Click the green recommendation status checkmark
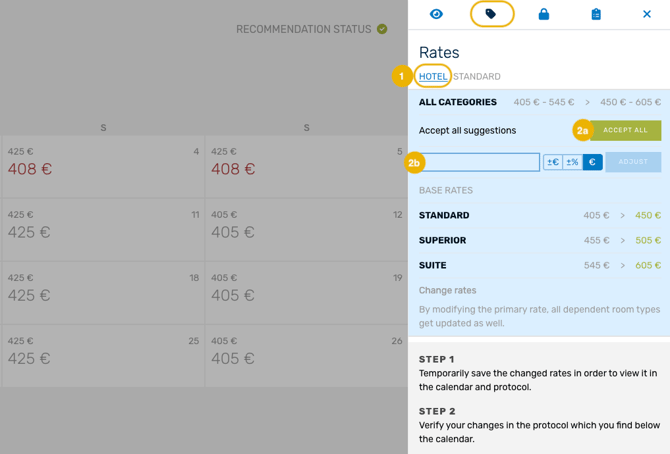This screenshot has width=670, height=454. [382, 29]
